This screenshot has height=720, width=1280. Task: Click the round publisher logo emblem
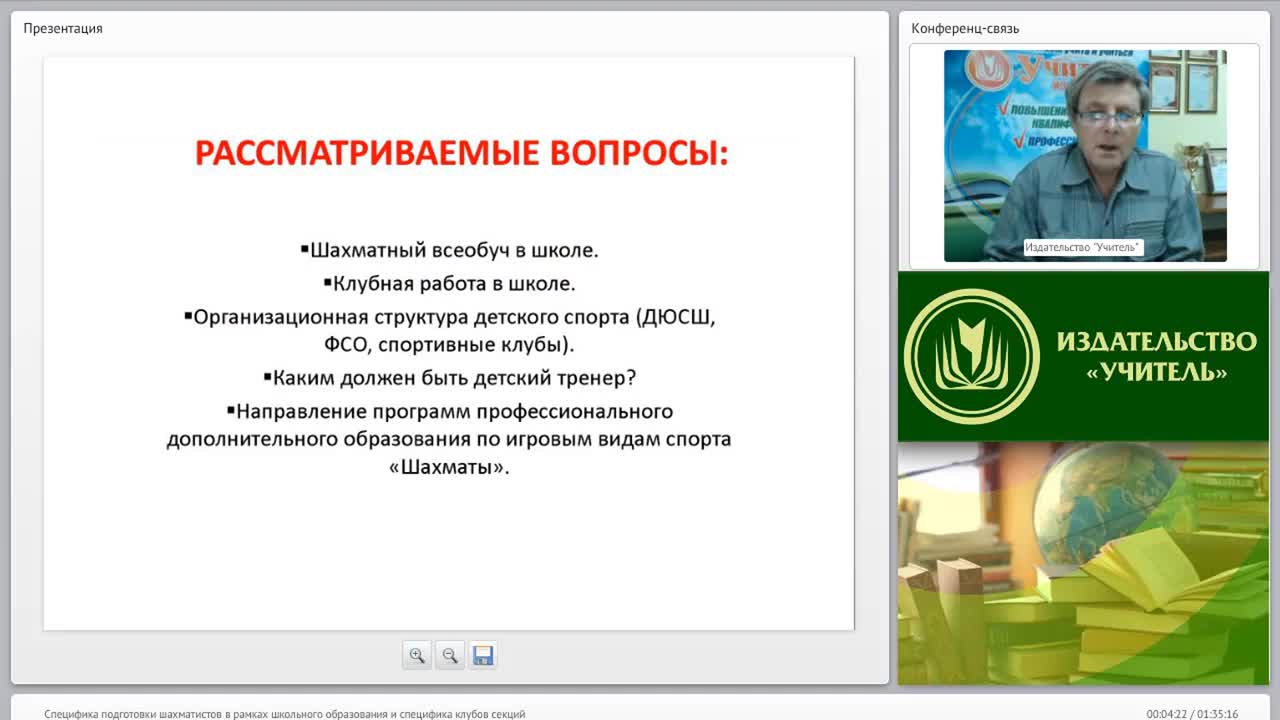tap(972, 356)
